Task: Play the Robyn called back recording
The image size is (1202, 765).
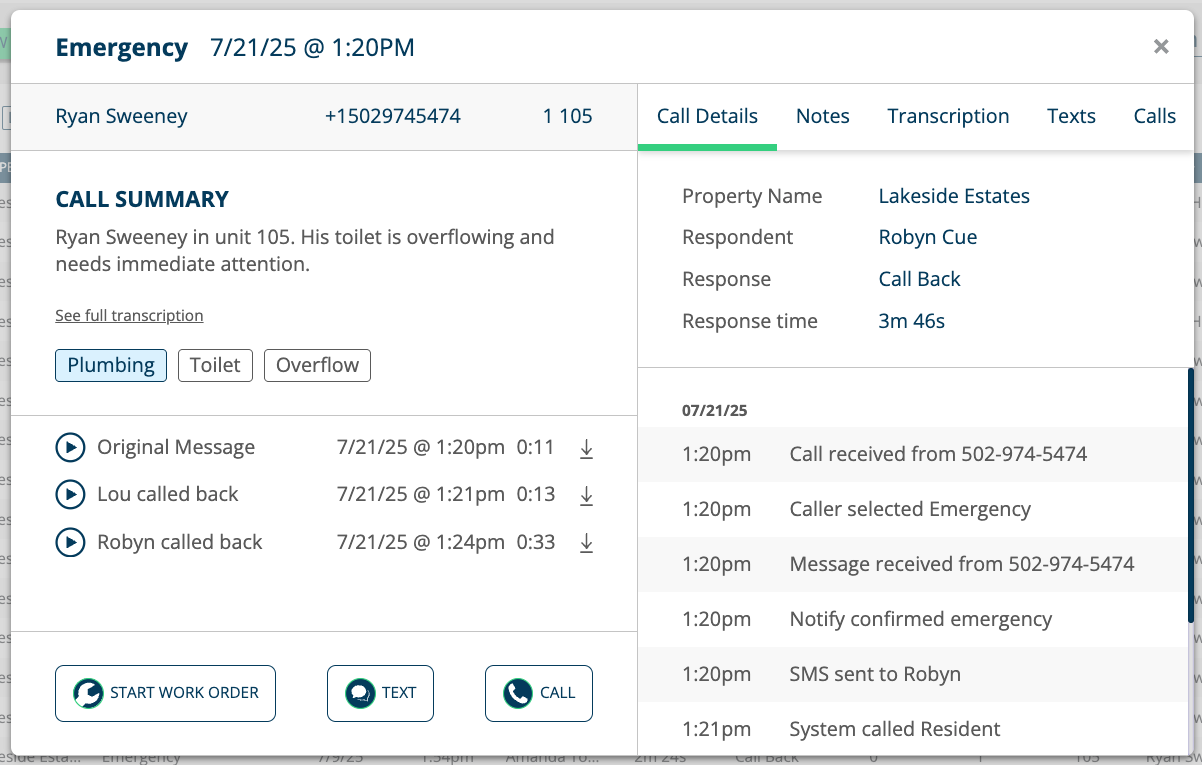Action: 70,543
